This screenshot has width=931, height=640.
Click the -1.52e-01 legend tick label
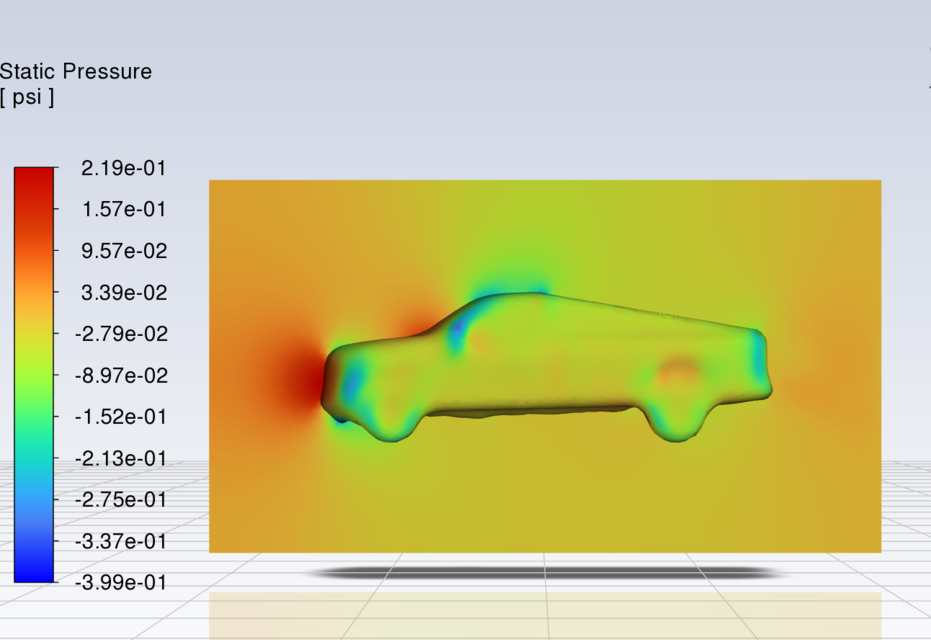pos(122,417)
